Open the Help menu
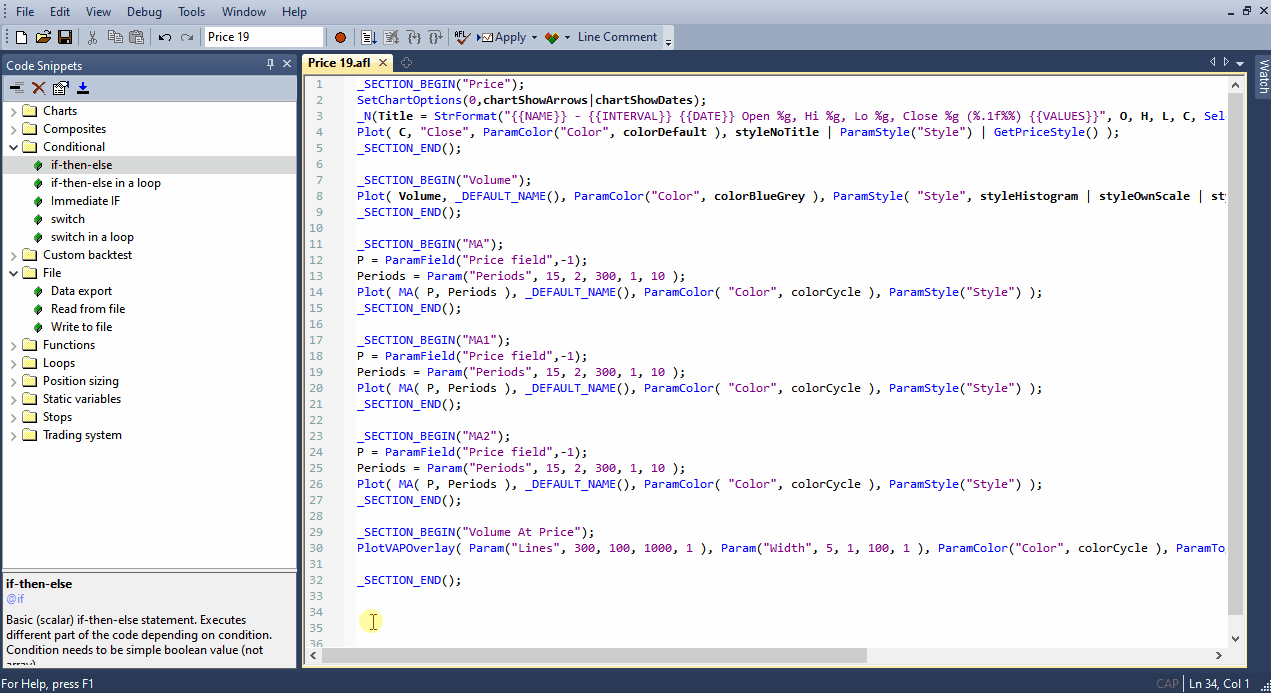 pyautogui.click(x=294, y=12)
